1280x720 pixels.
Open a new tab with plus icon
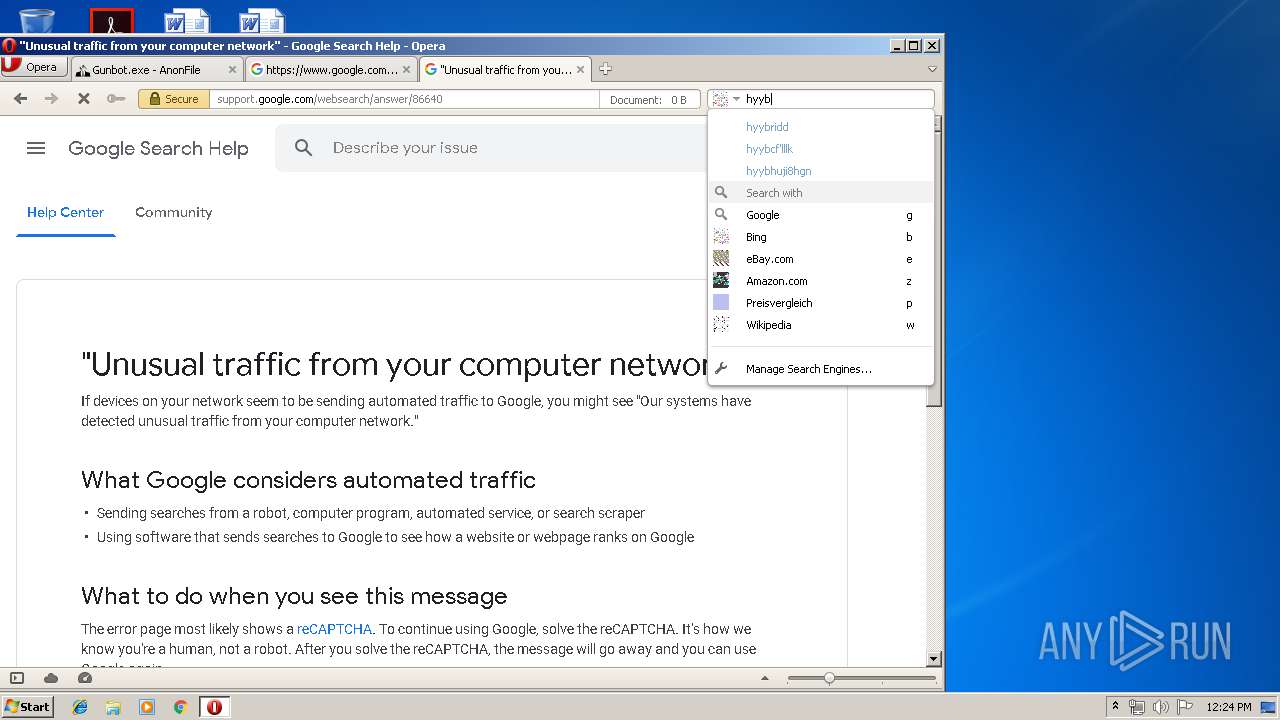tap(605, 69)
